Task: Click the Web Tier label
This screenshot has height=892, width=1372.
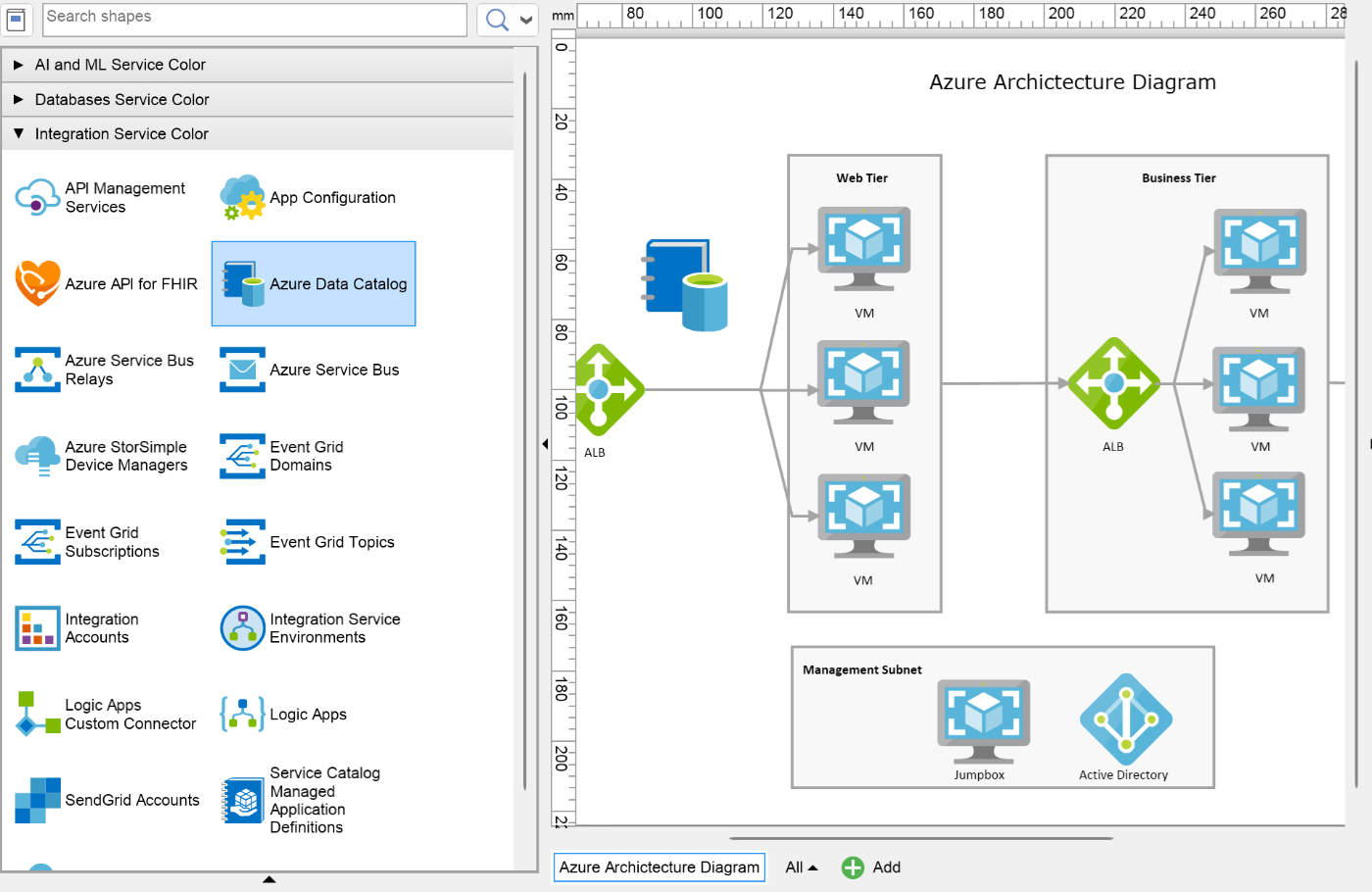Action: coord(862,178)
